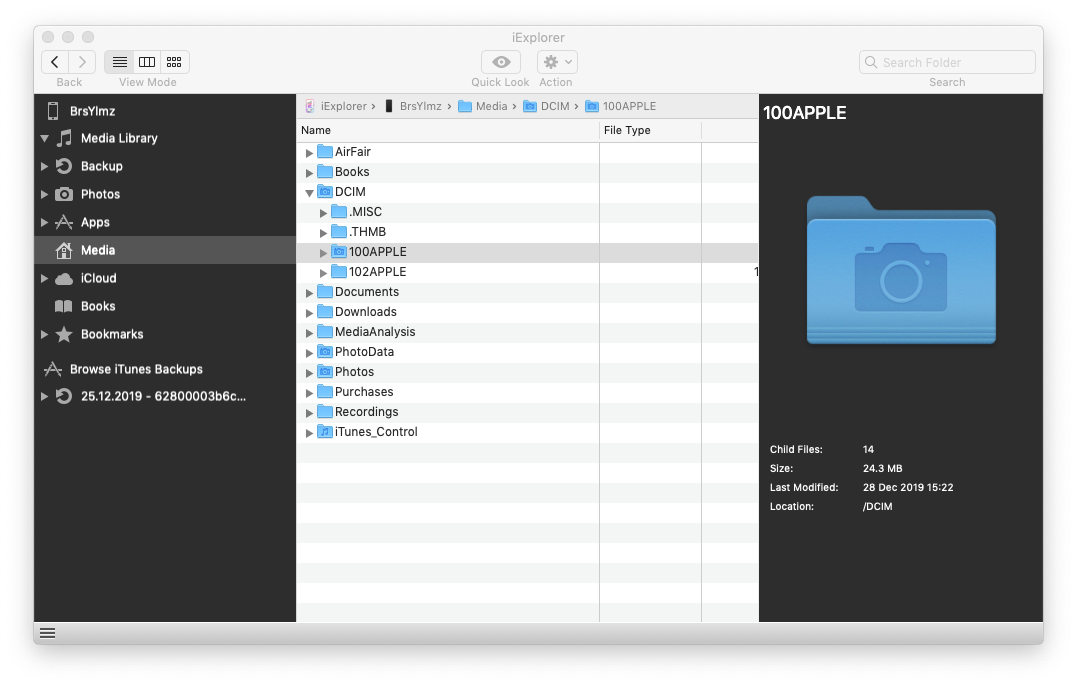Click the 100APPLE camera folder icon

pyautogui.click(x=339, y=251)
